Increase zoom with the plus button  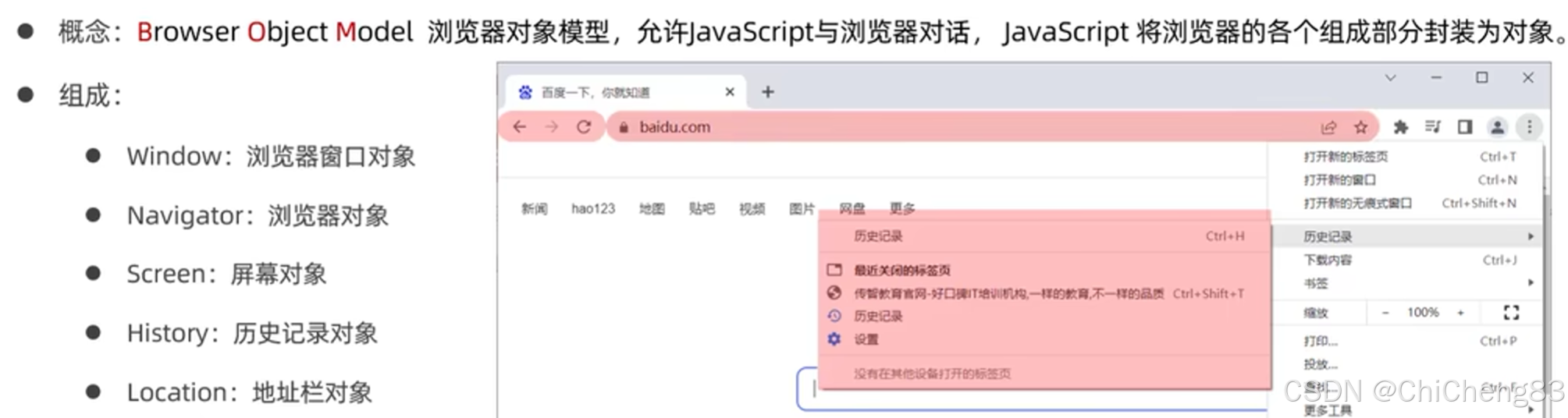tap(1460, 313)
